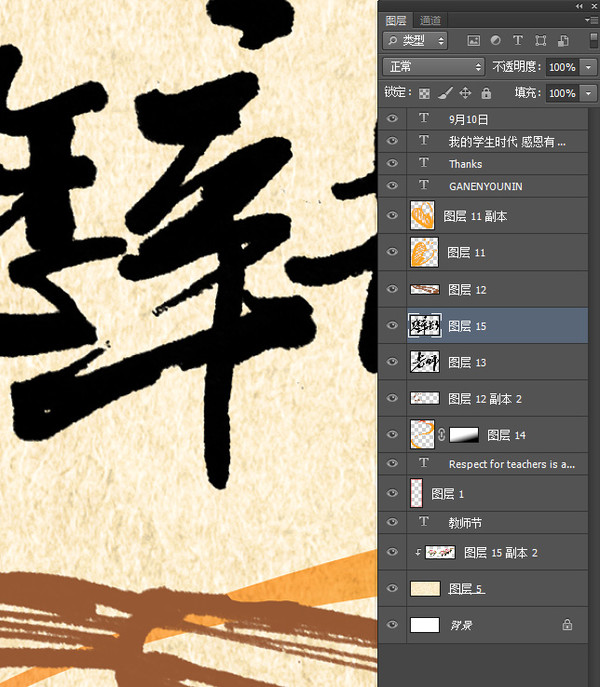This screenshot has height=687, width=600.
Task: Click the white 背景 layer thumbnail
Action: (x=425, y=625)
